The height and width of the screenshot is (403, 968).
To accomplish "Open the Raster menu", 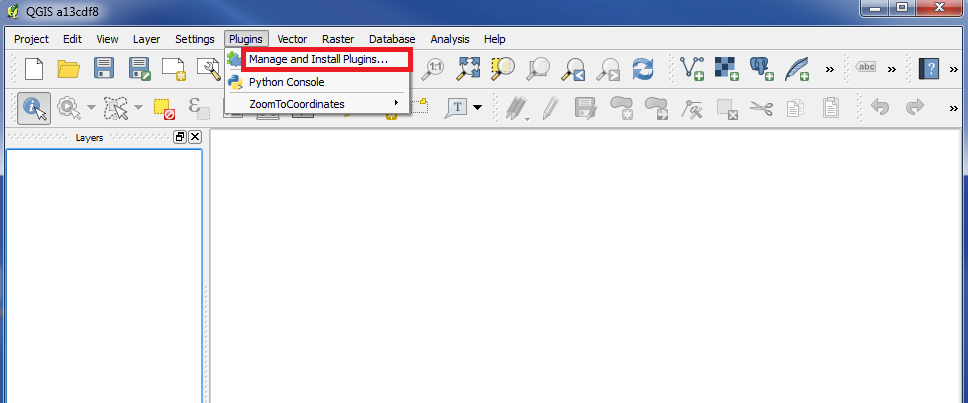I will tap(338, 39).
